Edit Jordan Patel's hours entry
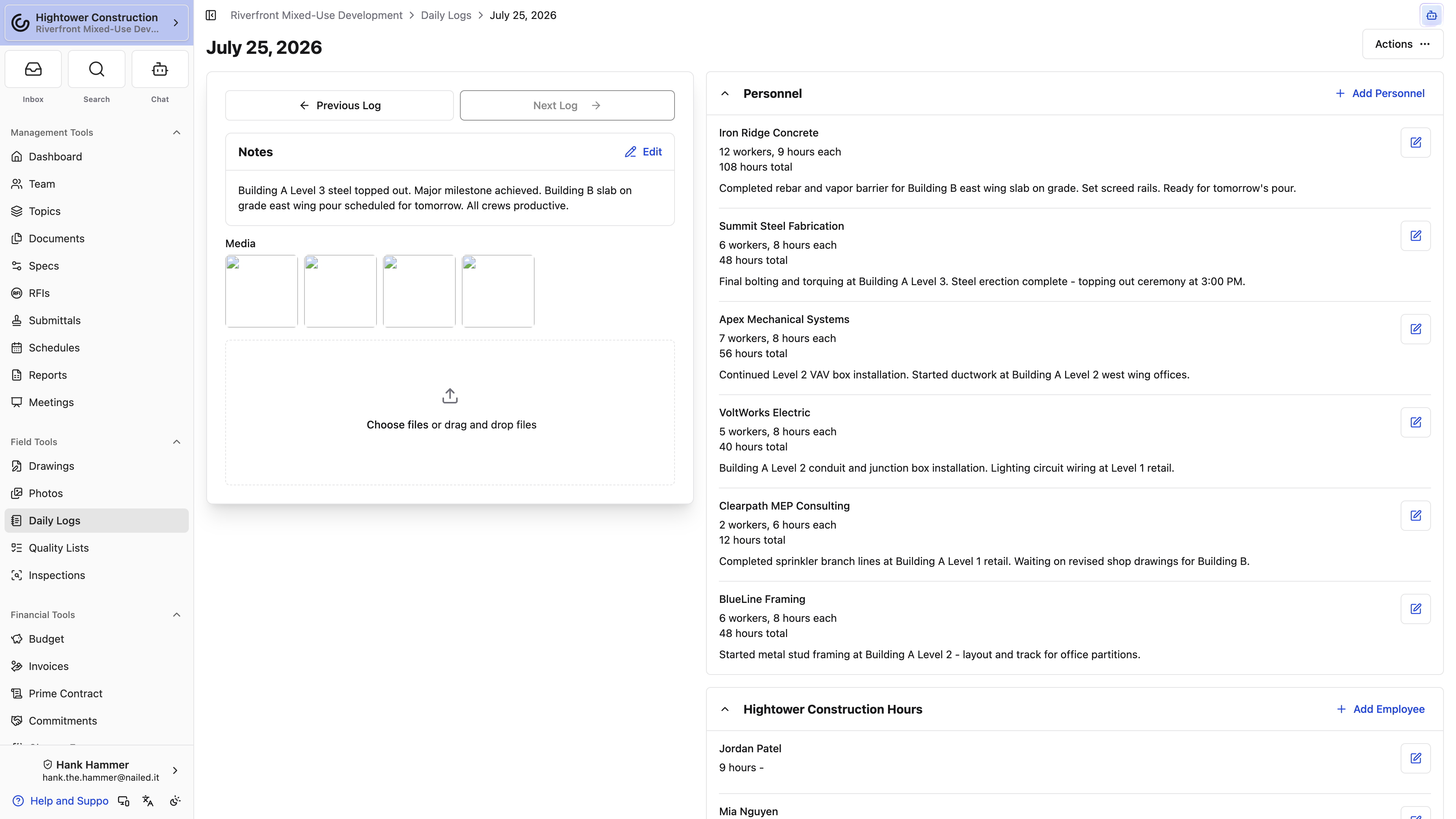Image resolution: width=1456 pixels, height=819 pixels. click(x=1415, y=758)
